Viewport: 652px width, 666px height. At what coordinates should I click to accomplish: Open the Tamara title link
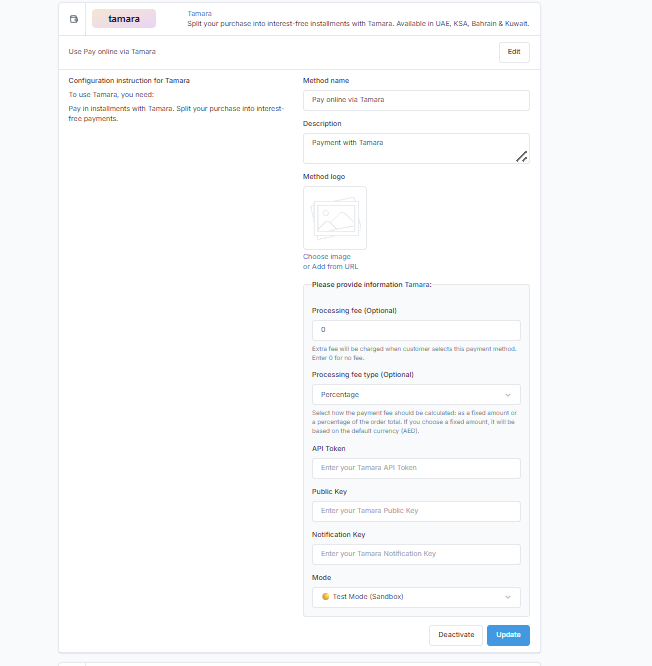(199, 13)
